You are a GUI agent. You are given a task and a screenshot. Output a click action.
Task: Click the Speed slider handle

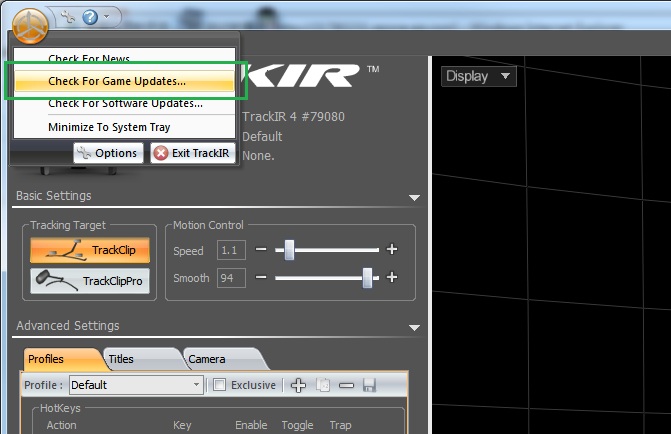tap(289, 250)
